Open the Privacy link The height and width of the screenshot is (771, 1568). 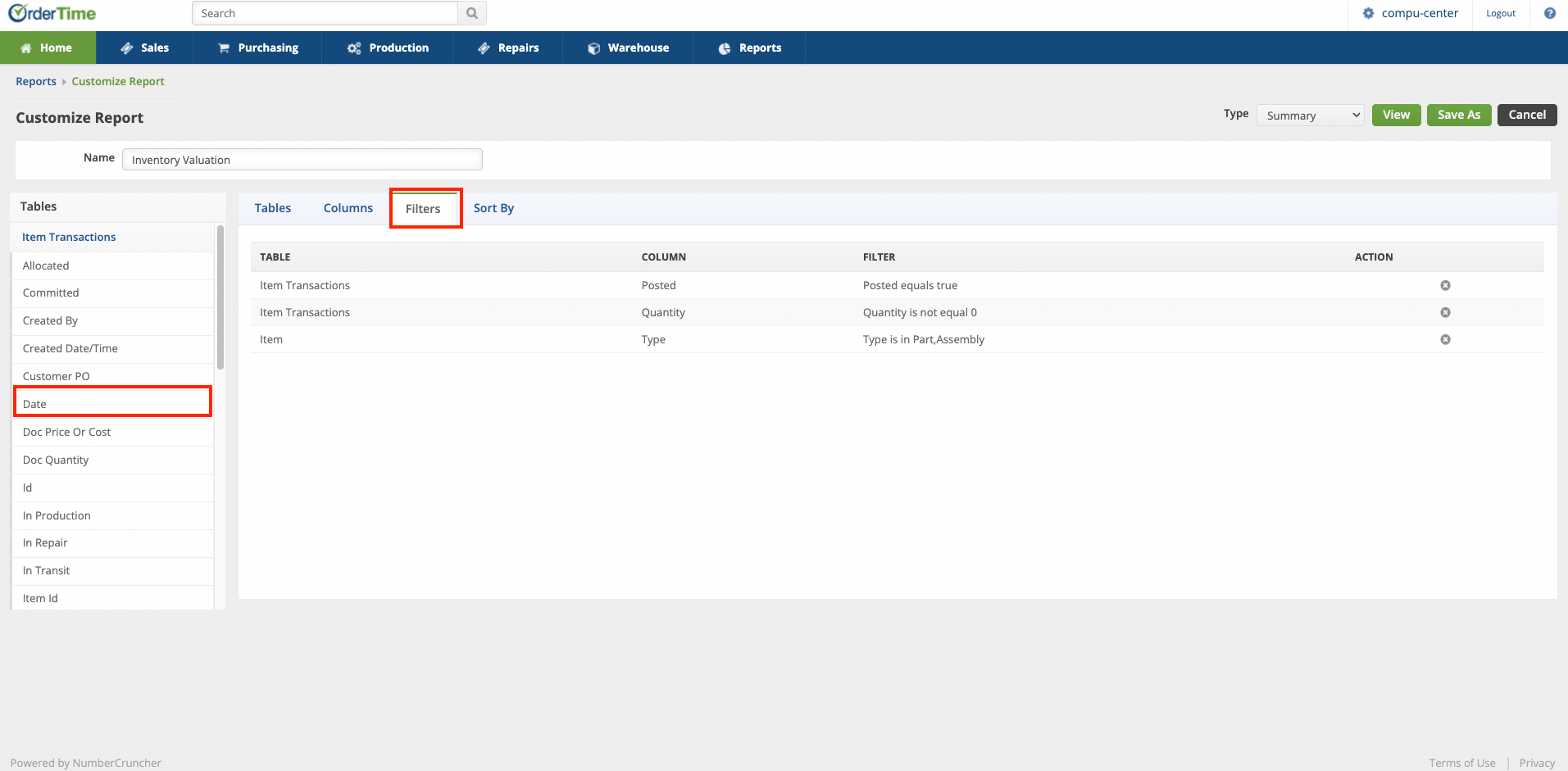pos(1537,763)
